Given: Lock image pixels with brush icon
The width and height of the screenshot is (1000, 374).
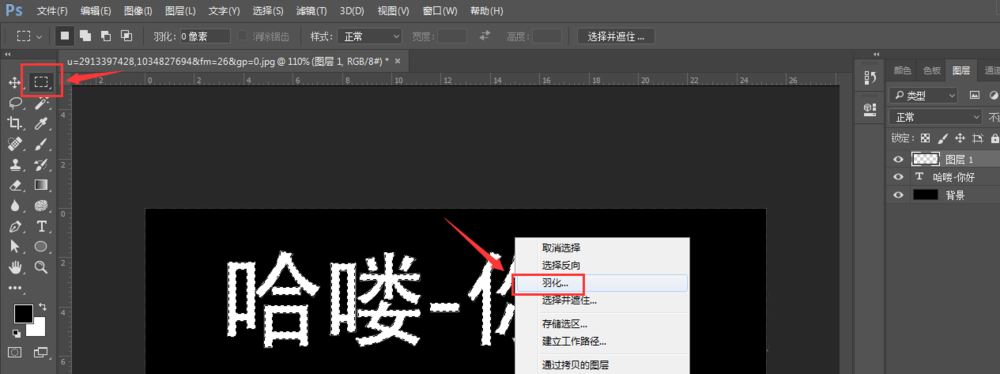Looking at the screenshot, I should coord(943,138).
